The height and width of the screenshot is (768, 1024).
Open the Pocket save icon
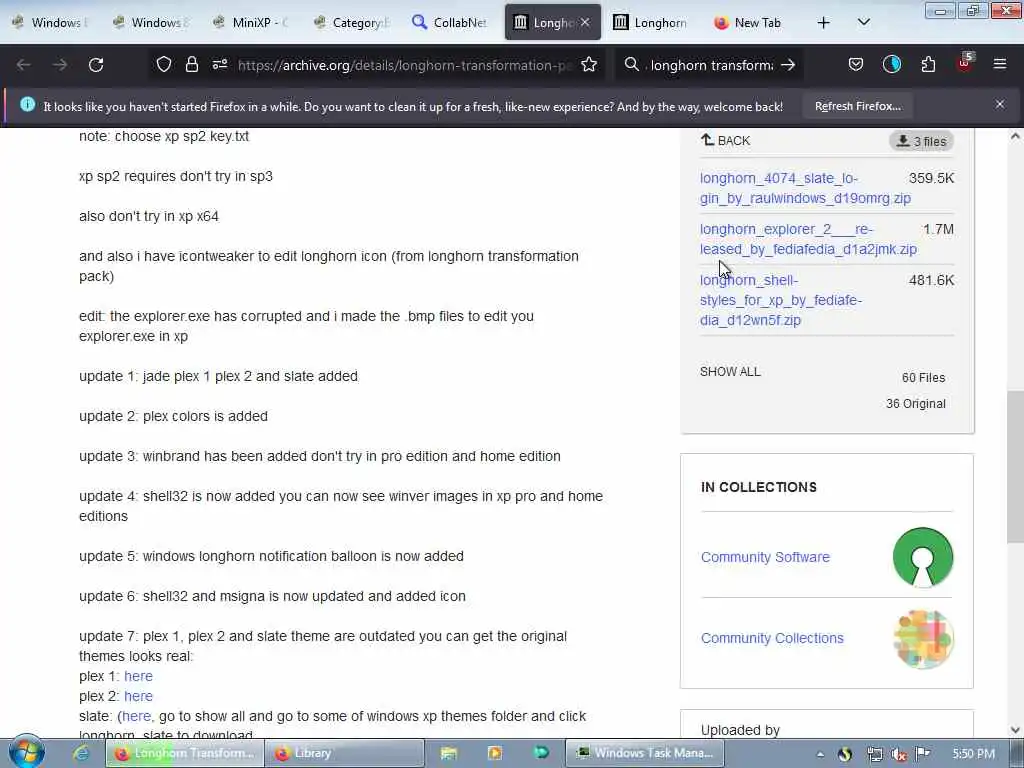tap(856, 64)
